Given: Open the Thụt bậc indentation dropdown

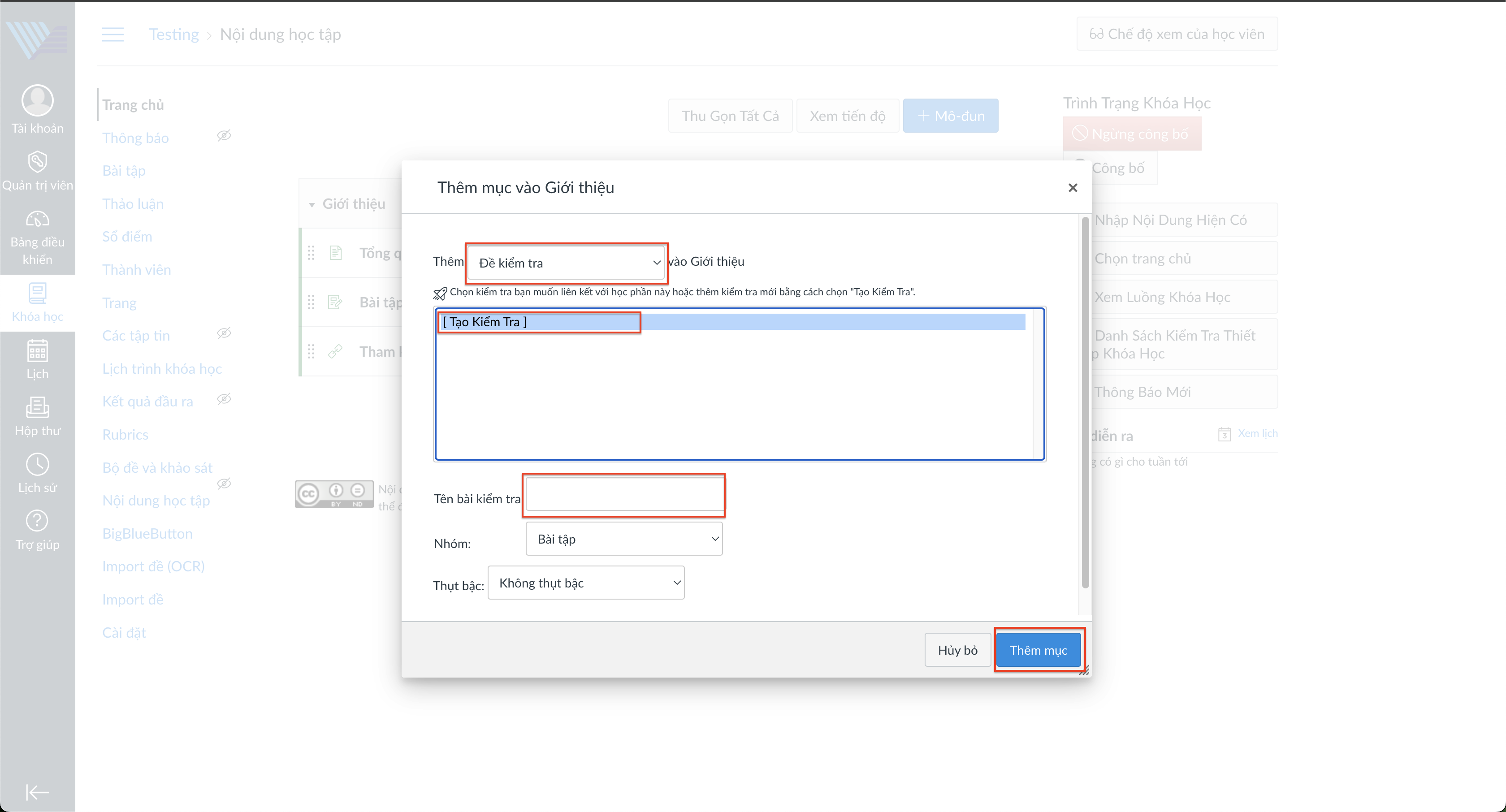Looking at the screenshot, I should [x=586, y=583].
